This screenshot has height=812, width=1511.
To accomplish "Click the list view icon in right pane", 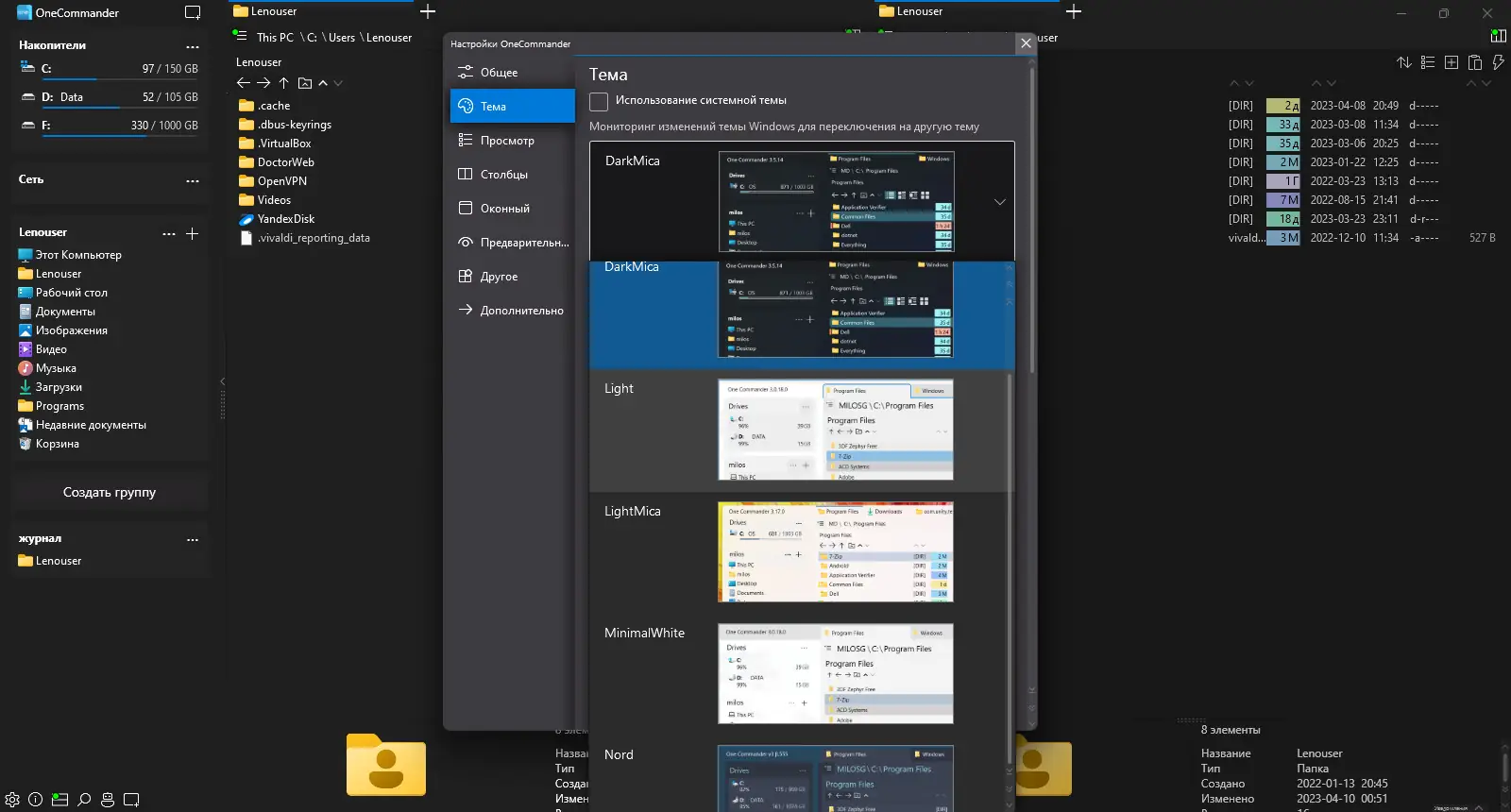I will 1428,62.
